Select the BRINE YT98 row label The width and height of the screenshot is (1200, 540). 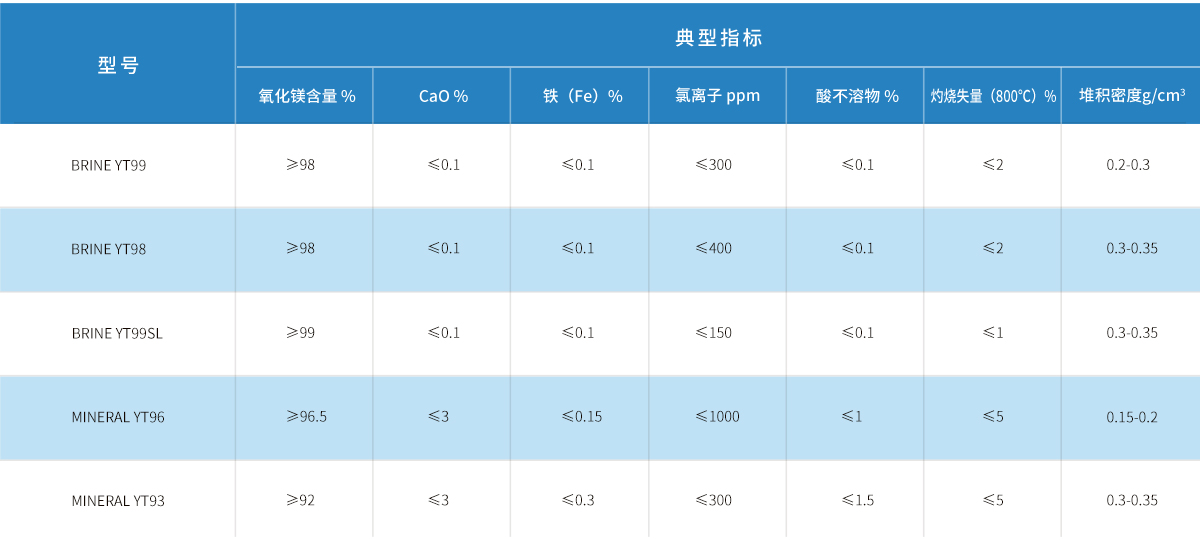tap(108, 249)
